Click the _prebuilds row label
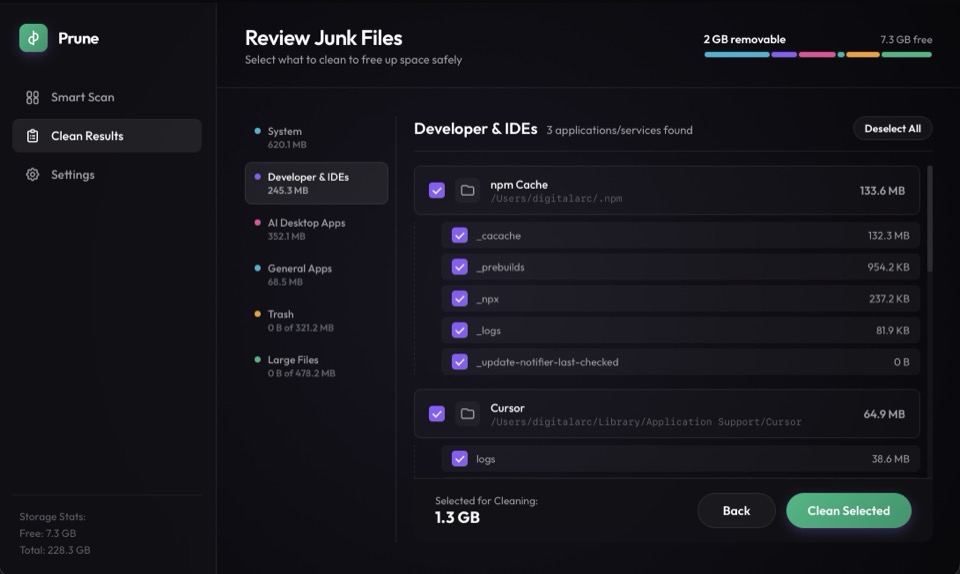 [500, 267]
